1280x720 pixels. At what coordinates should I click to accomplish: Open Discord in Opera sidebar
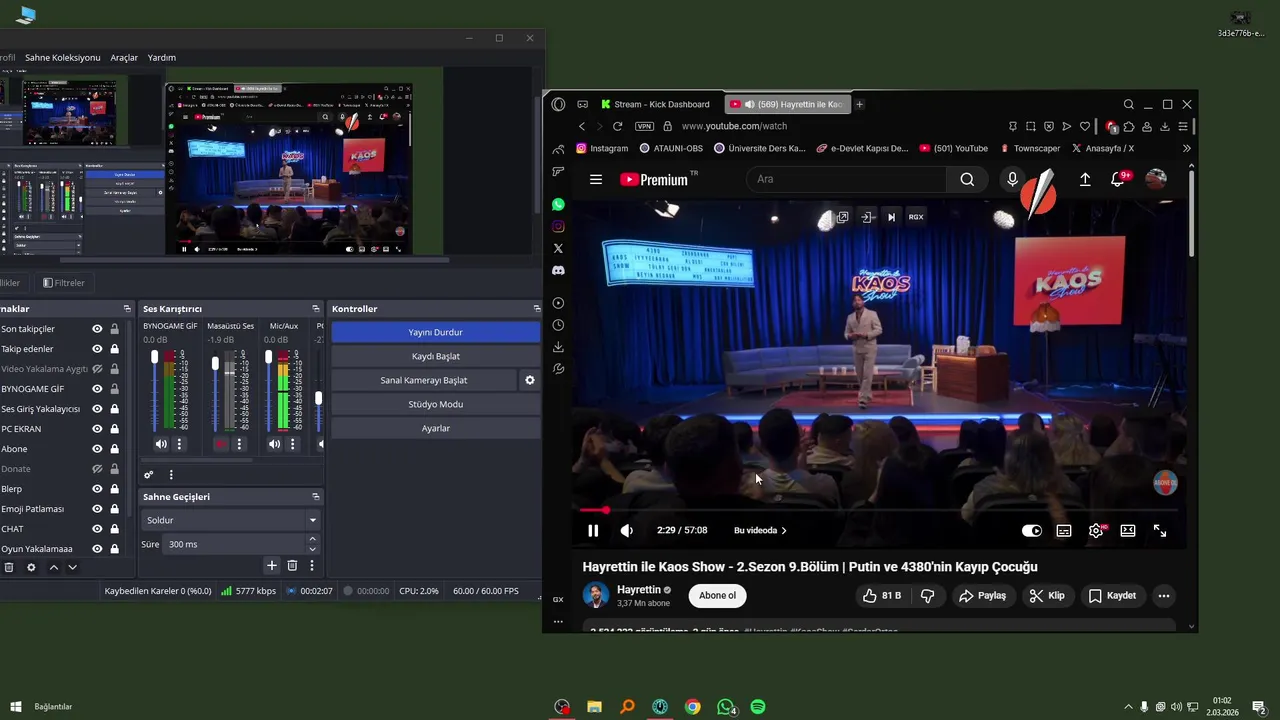coord(558,271)
